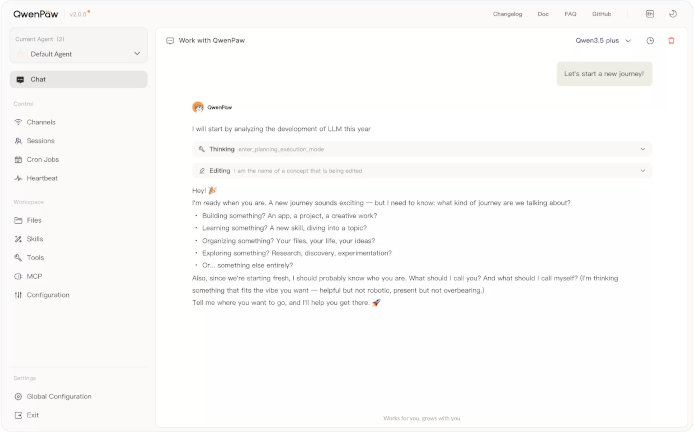Open chat history clock icon

click(x=650, y=41)
